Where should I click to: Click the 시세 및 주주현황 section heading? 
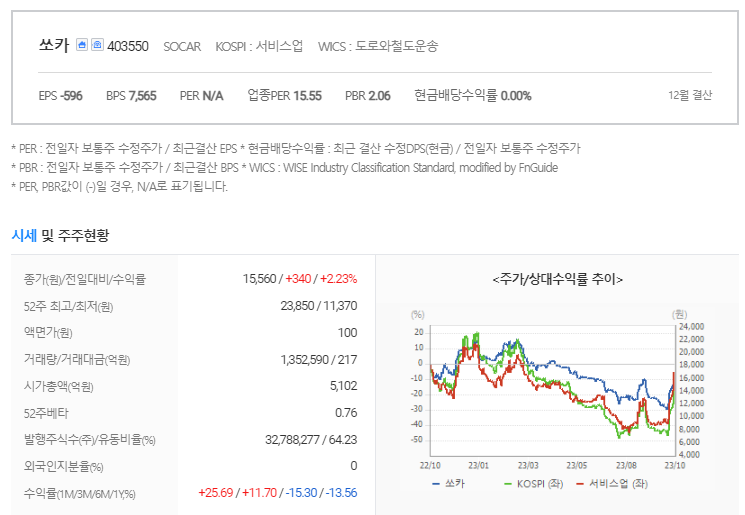pyautogui.click(x=60, y=235)
